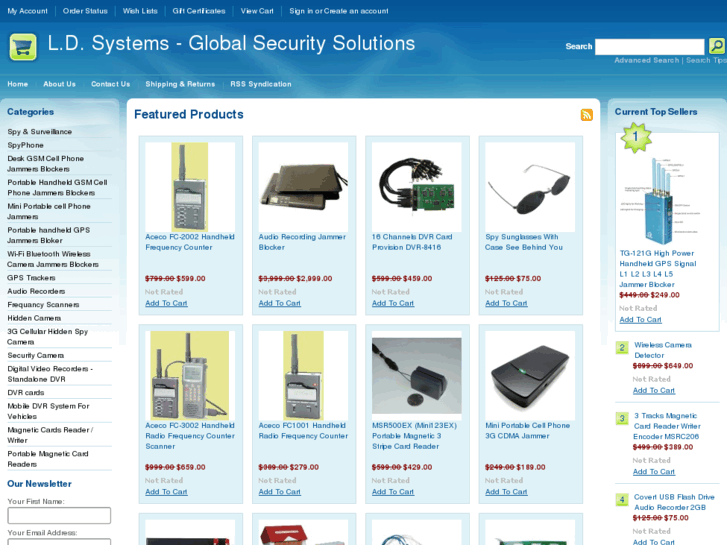Image resolution: width=727 pixels, height=545 pixels.
Task: Click the green shopping cart logo icon
Action: point(23,47)
